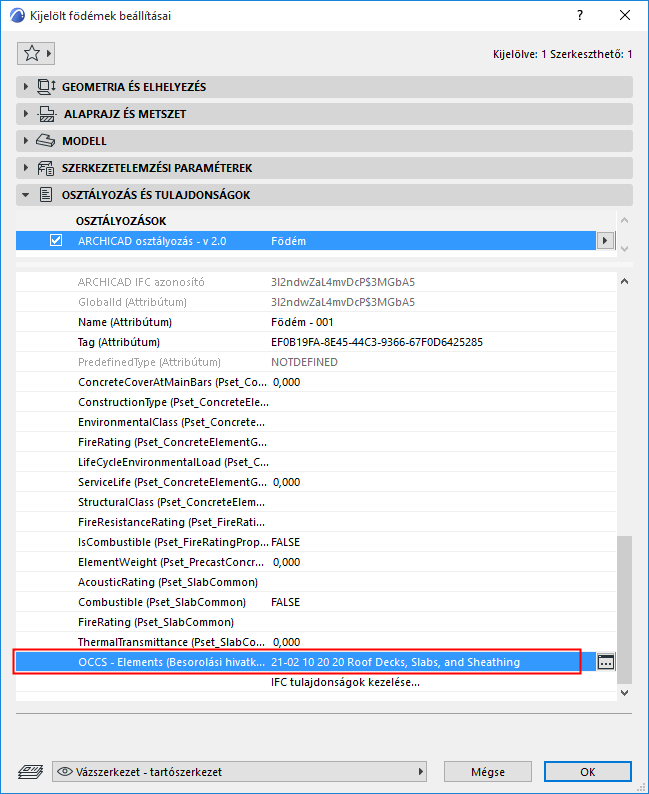Click the Szerkezetelemzési Paraméterek panel icon
649x794 pixels.
pos(46,168)
